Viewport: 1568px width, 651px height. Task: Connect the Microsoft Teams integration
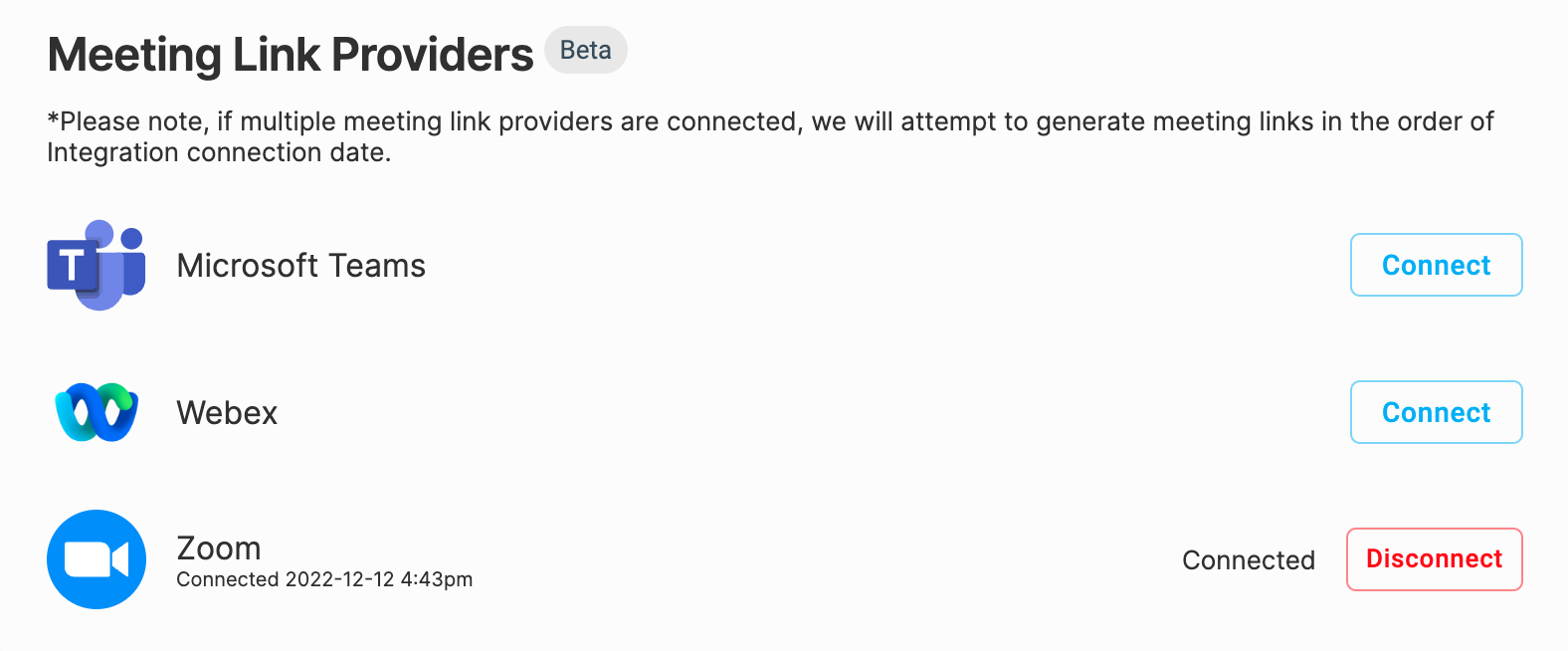pos(1437,265)
